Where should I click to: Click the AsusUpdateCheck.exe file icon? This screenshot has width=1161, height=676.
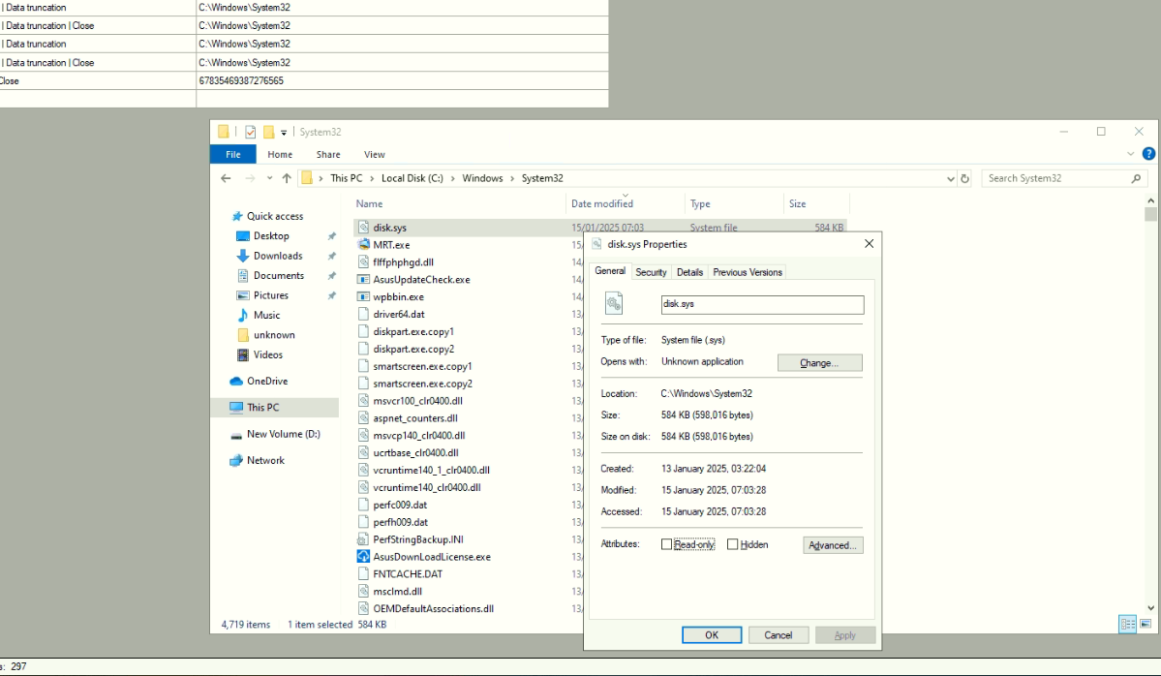363,279
